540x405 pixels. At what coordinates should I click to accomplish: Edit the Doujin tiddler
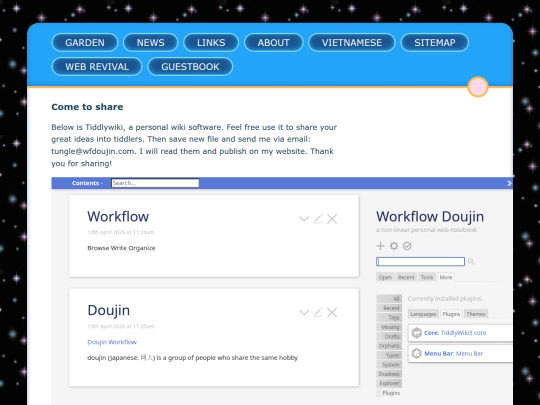(318, 313)
